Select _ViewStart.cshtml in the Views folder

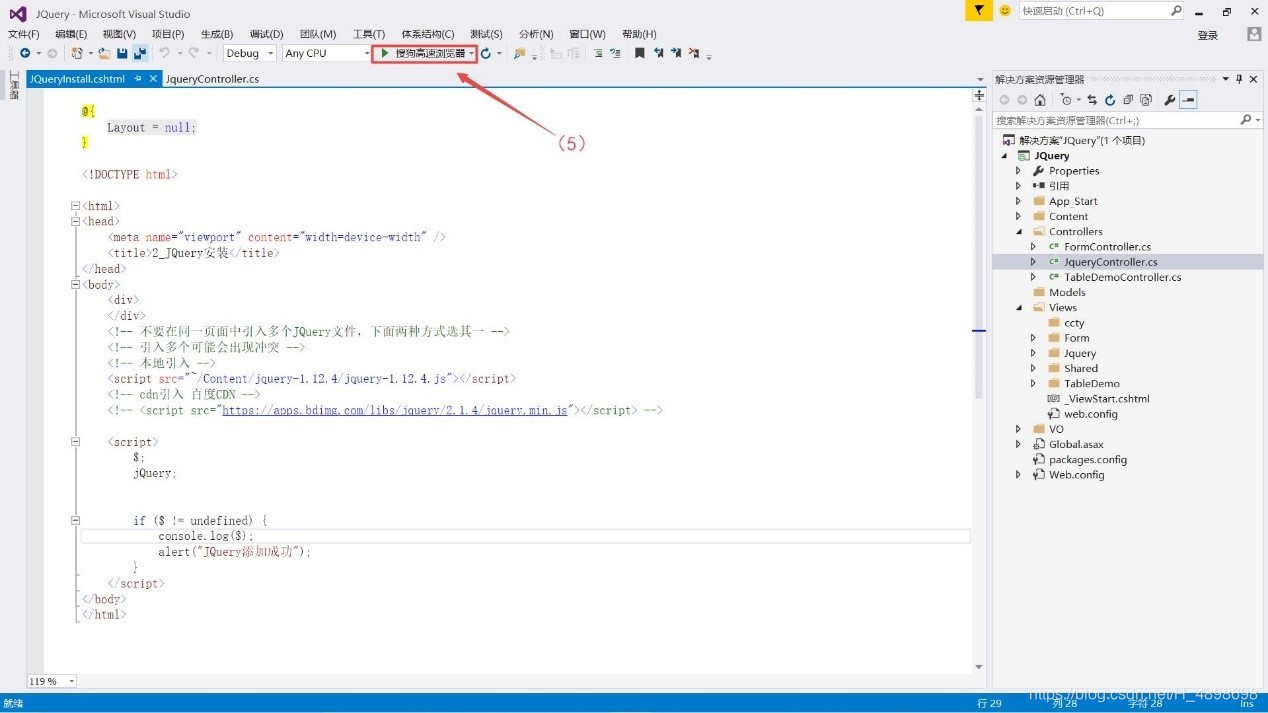point(1107,399)
